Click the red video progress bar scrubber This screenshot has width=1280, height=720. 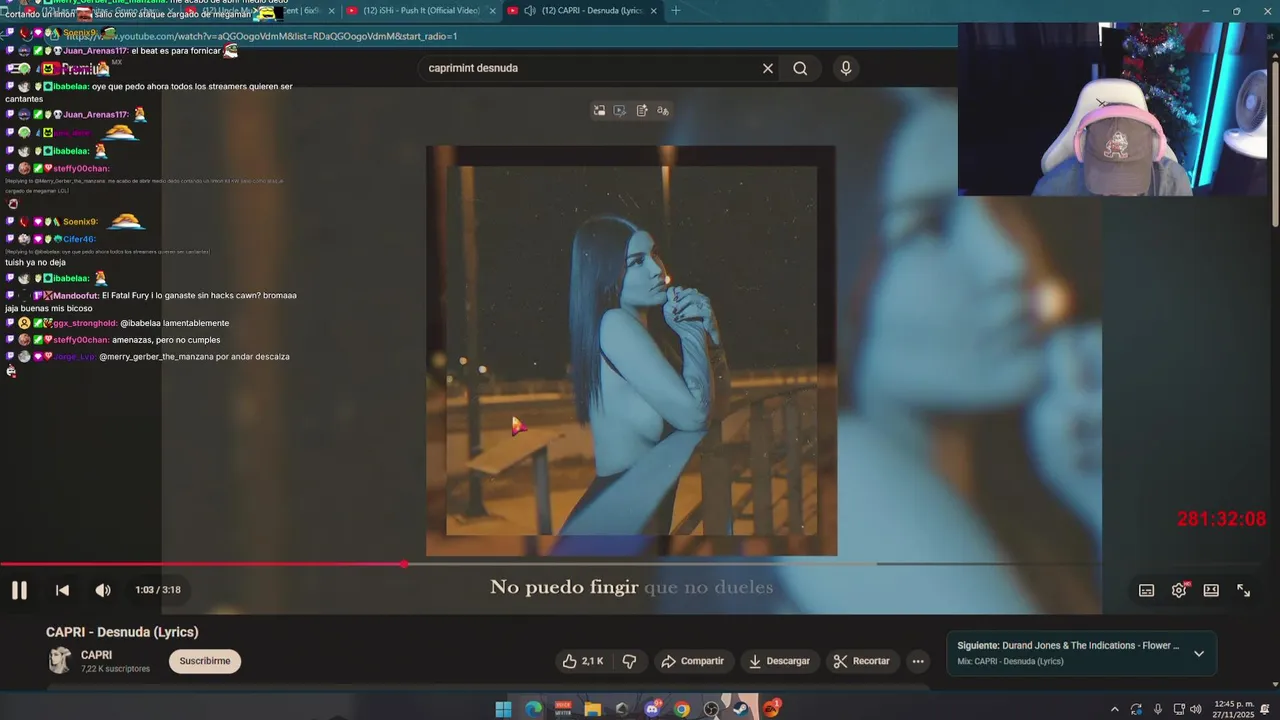point(404,564)
